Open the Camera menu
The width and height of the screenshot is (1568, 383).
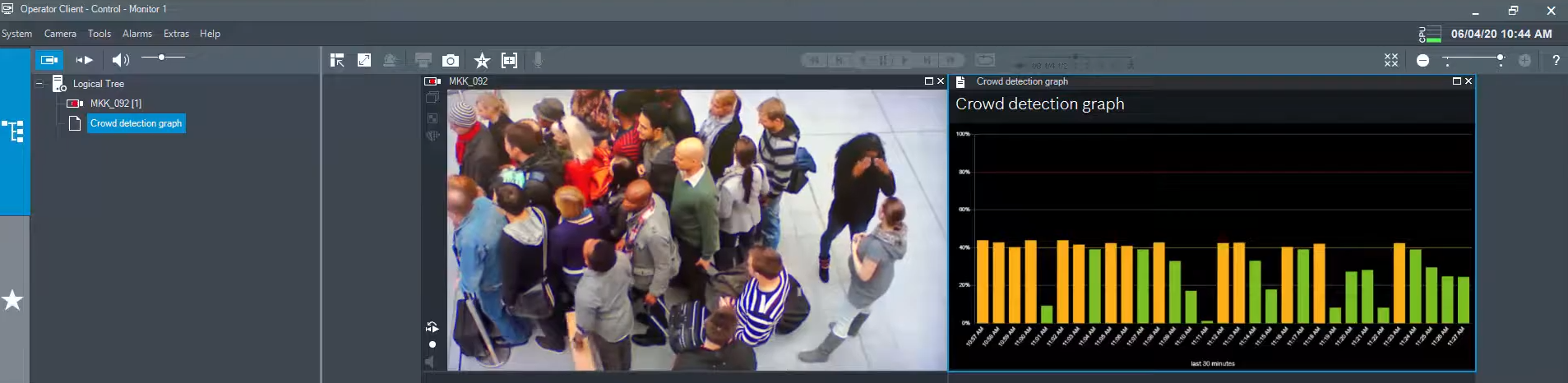point(60,34)
